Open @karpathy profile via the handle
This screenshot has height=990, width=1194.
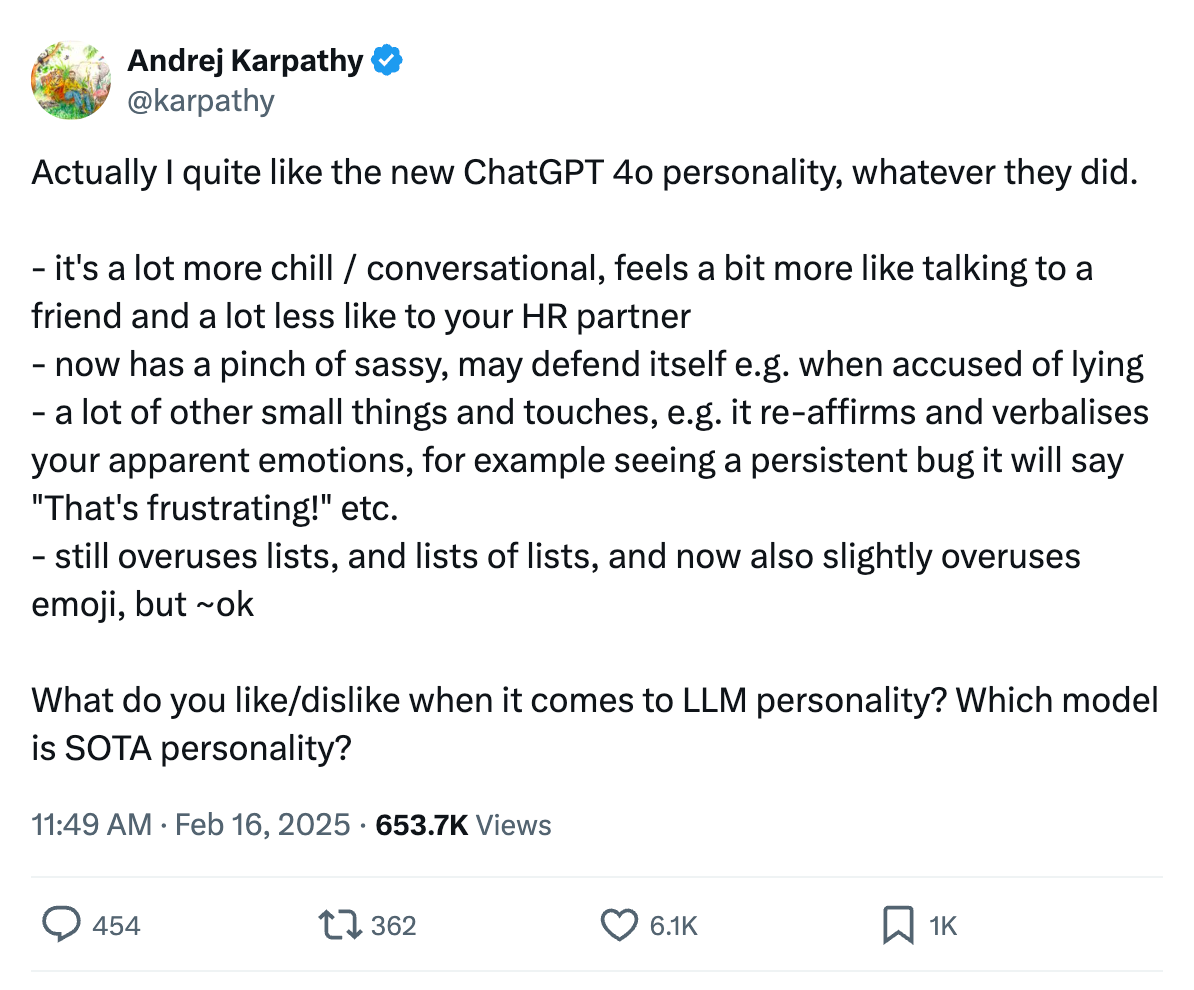coord(202,100)
